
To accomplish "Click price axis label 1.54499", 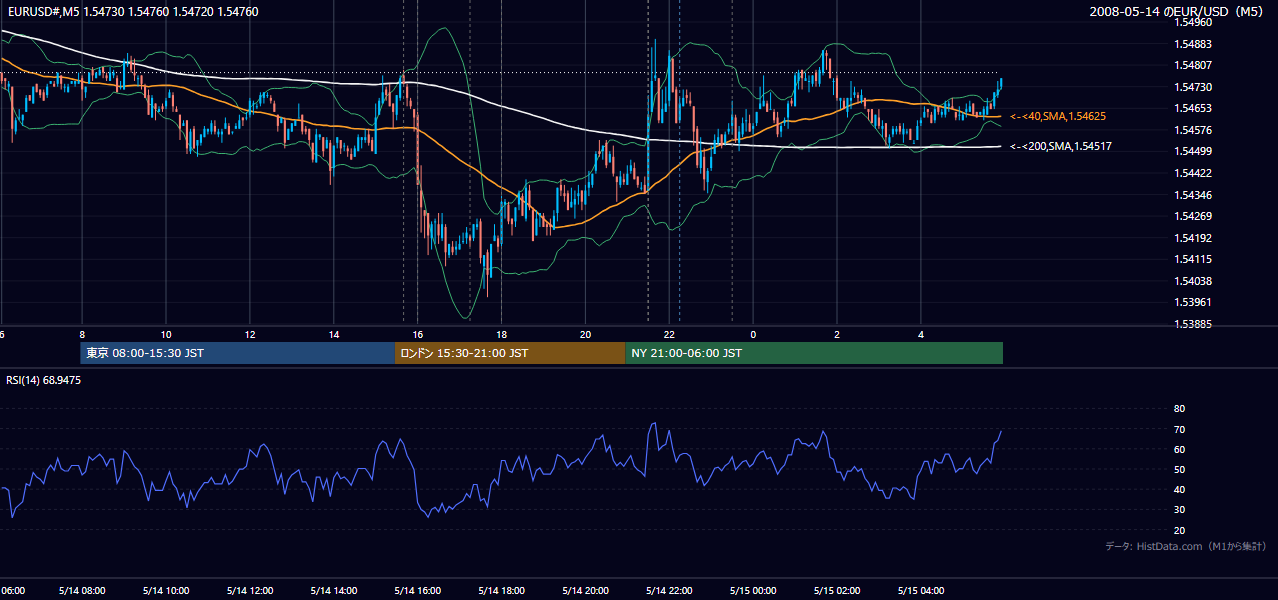I will [x=1193, y=152].
